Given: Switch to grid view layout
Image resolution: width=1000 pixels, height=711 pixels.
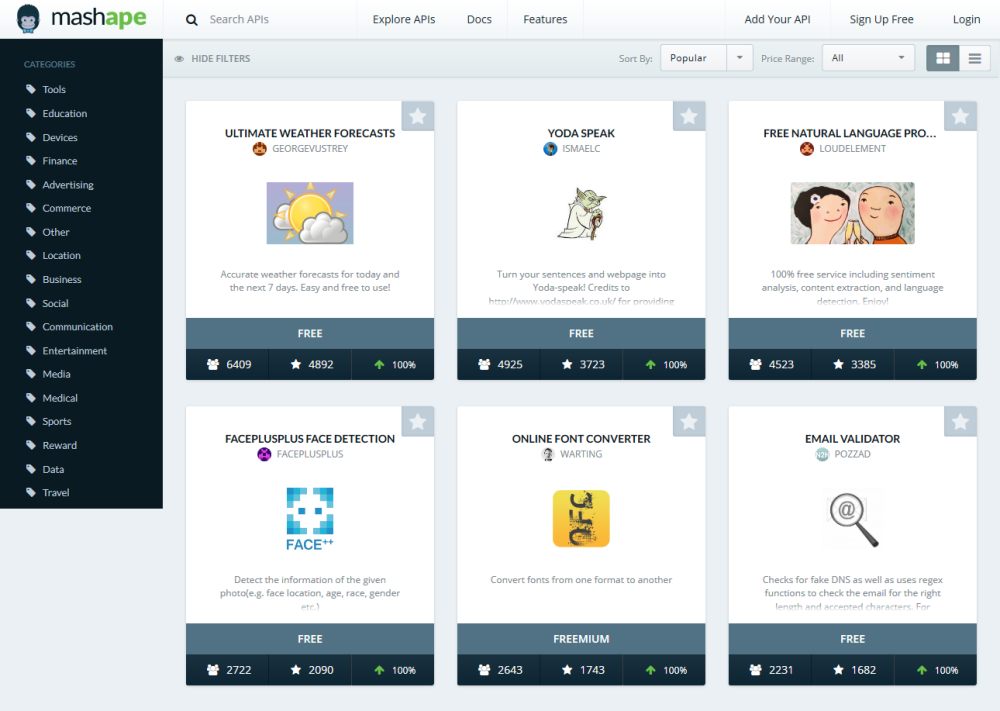Looking at the screenshot, I should pos(943,58).
